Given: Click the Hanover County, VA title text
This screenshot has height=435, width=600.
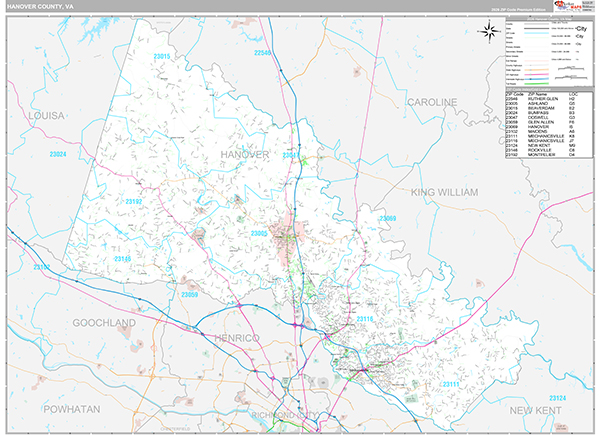Looking at the screenshot, I should coord(42,7).
